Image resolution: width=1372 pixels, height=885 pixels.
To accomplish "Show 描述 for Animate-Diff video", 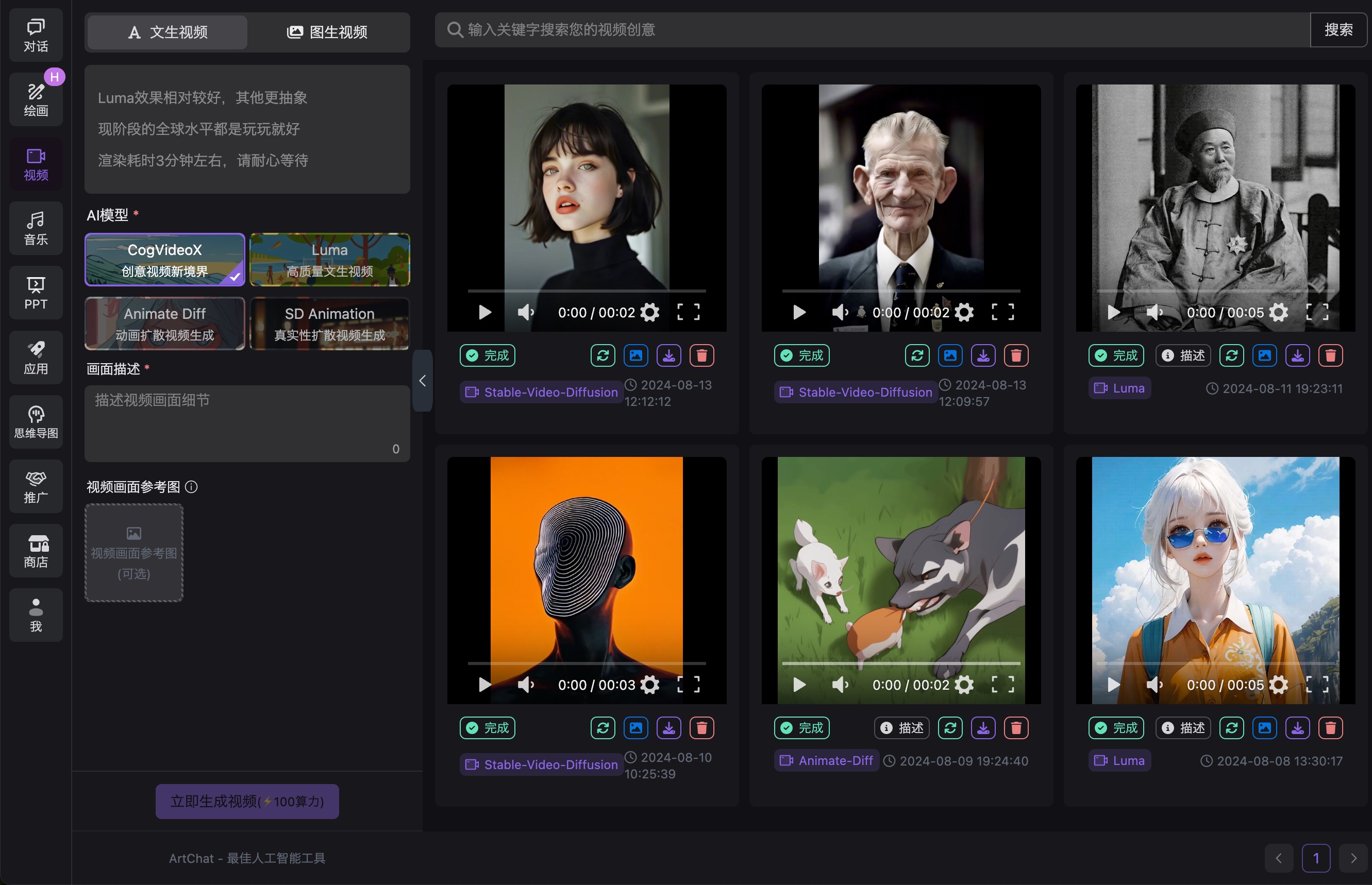I will 902,727.
